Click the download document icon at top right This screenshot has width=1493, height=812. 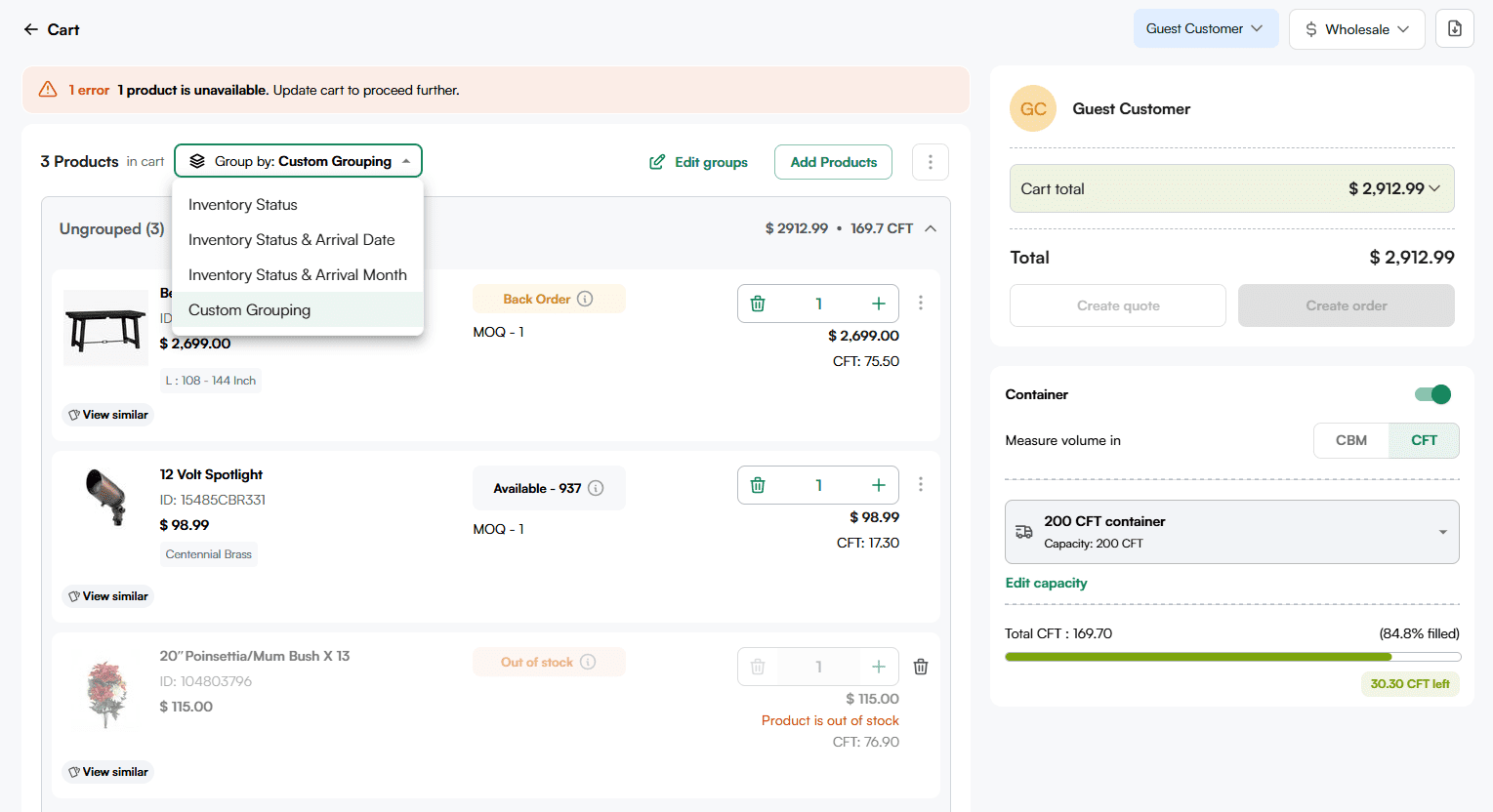coord(1454,29)
